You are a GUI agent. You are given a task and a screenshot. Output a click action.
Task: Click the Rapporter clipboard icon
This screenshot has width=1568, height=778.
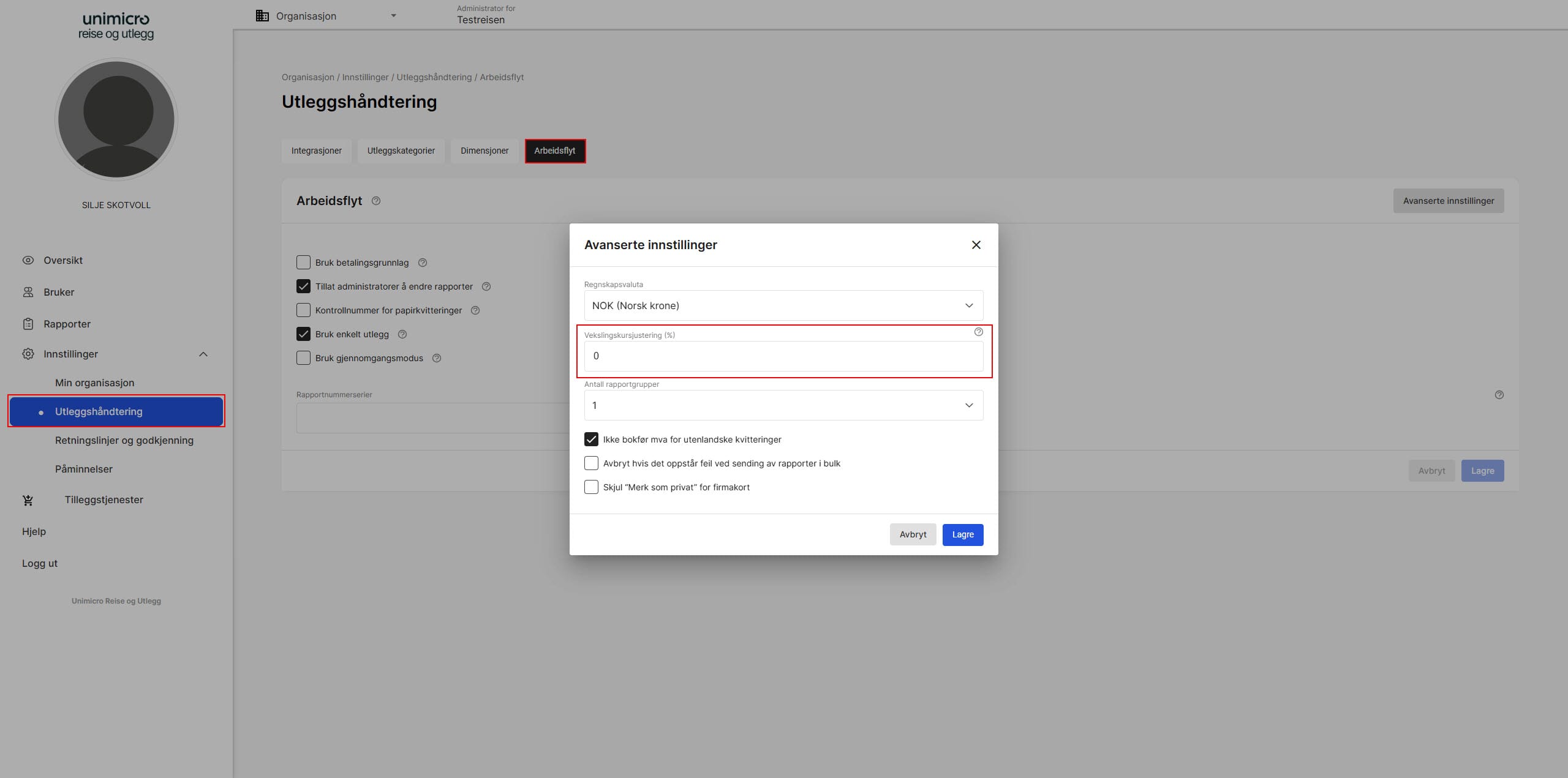(x=28, y=324)
